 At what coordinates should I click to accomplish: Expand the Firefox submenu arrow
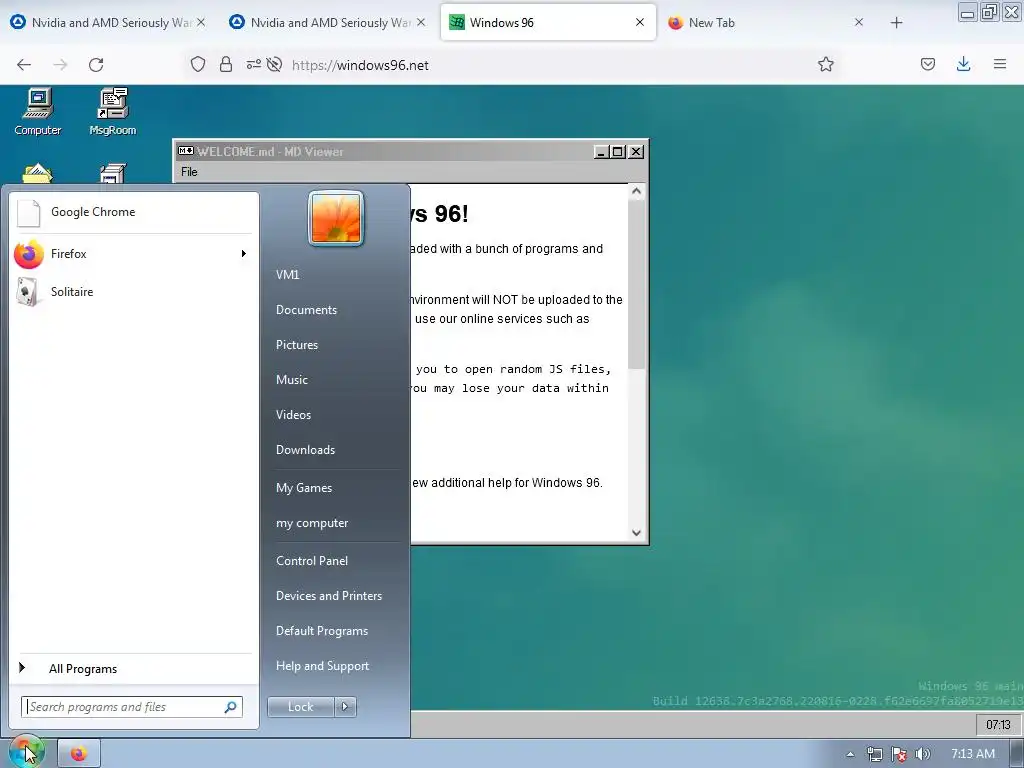(244, 253)
